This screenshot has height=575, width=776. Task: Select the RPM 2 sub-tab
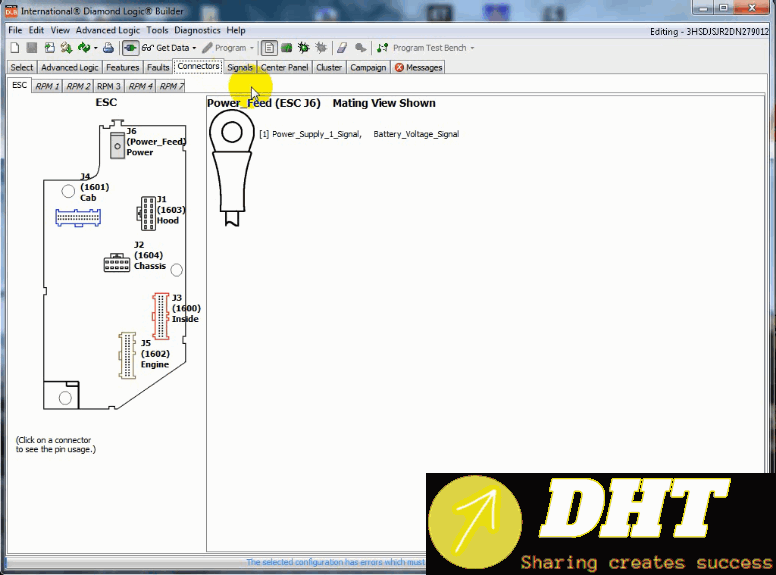tap(79, 86)
